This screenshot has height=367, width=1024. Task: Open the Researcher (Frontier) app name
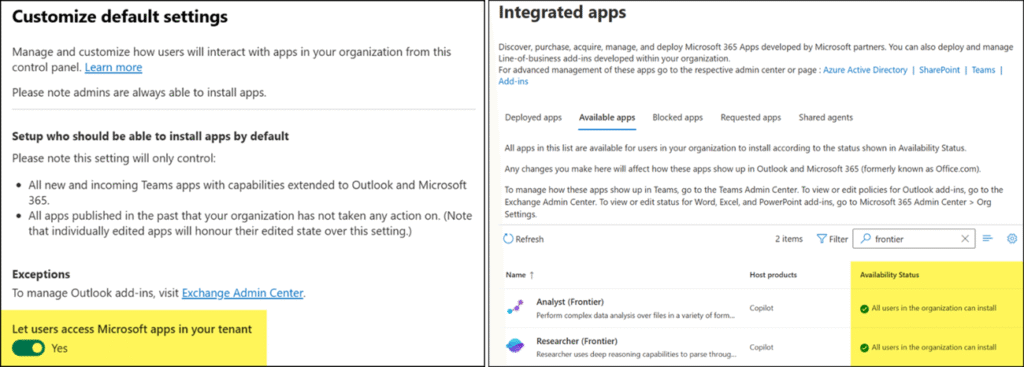coord(577,341)
